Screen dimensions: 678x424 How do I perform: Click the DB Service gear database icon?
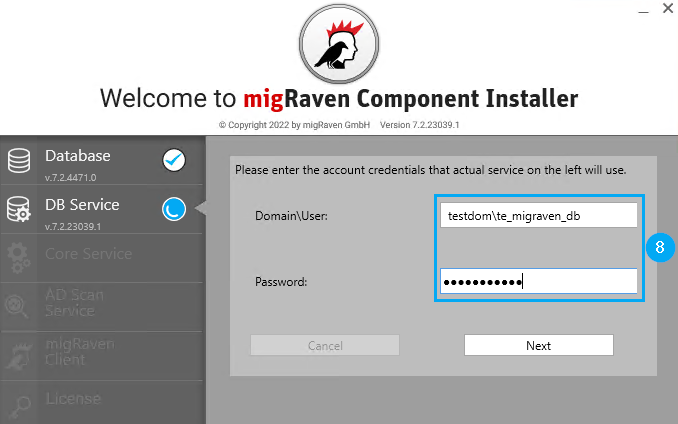coord(19,209)
